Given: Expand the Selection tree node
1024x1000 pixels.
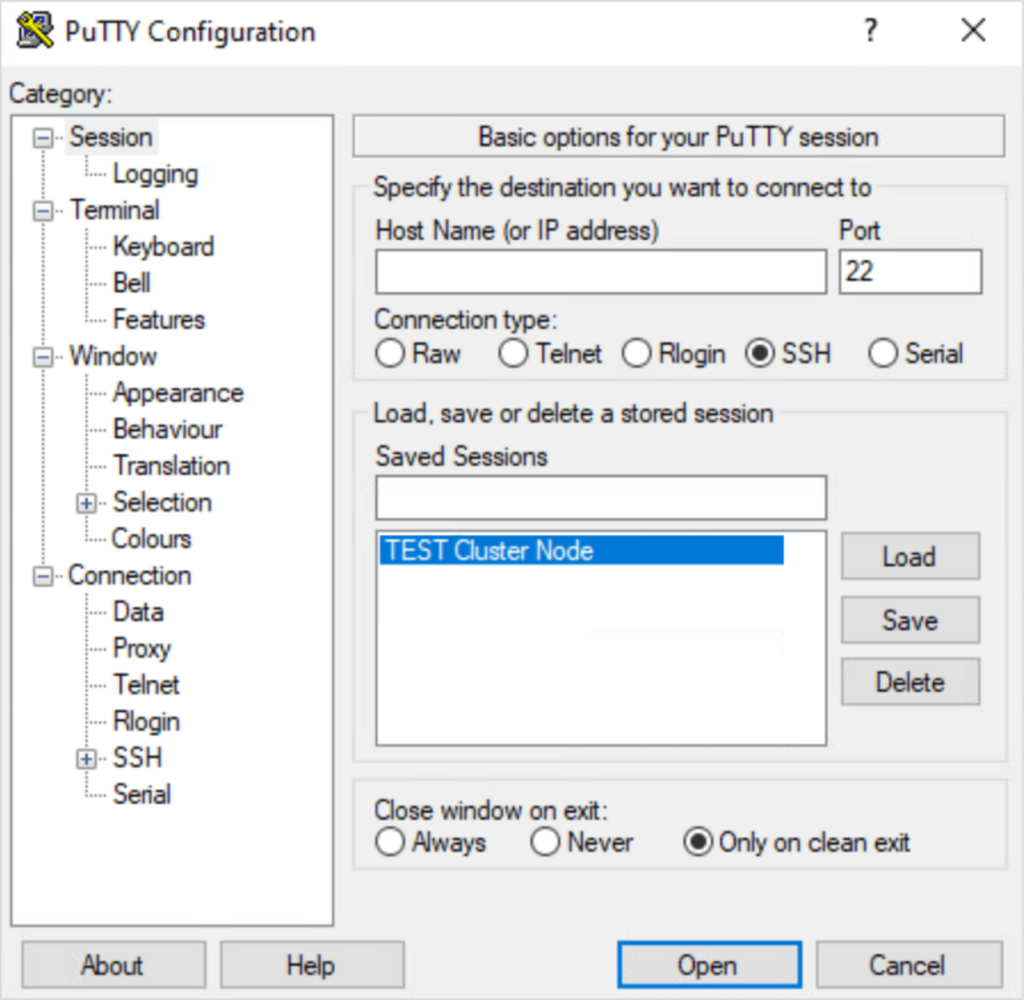Looking at the screenshot, I should [x=88, y=503].
